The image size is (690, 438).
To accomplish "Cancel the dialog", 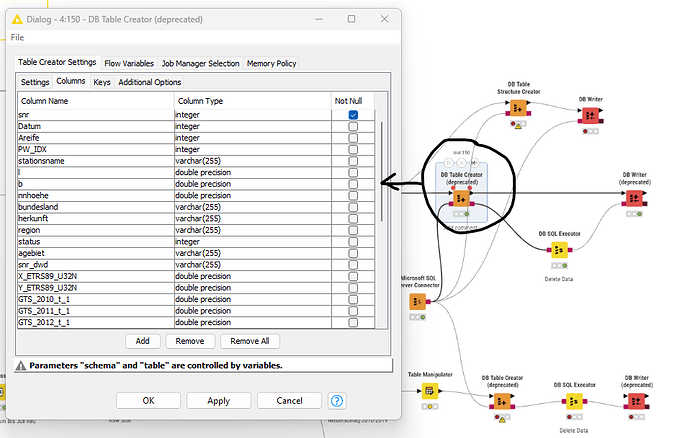I will coord(290,401).
